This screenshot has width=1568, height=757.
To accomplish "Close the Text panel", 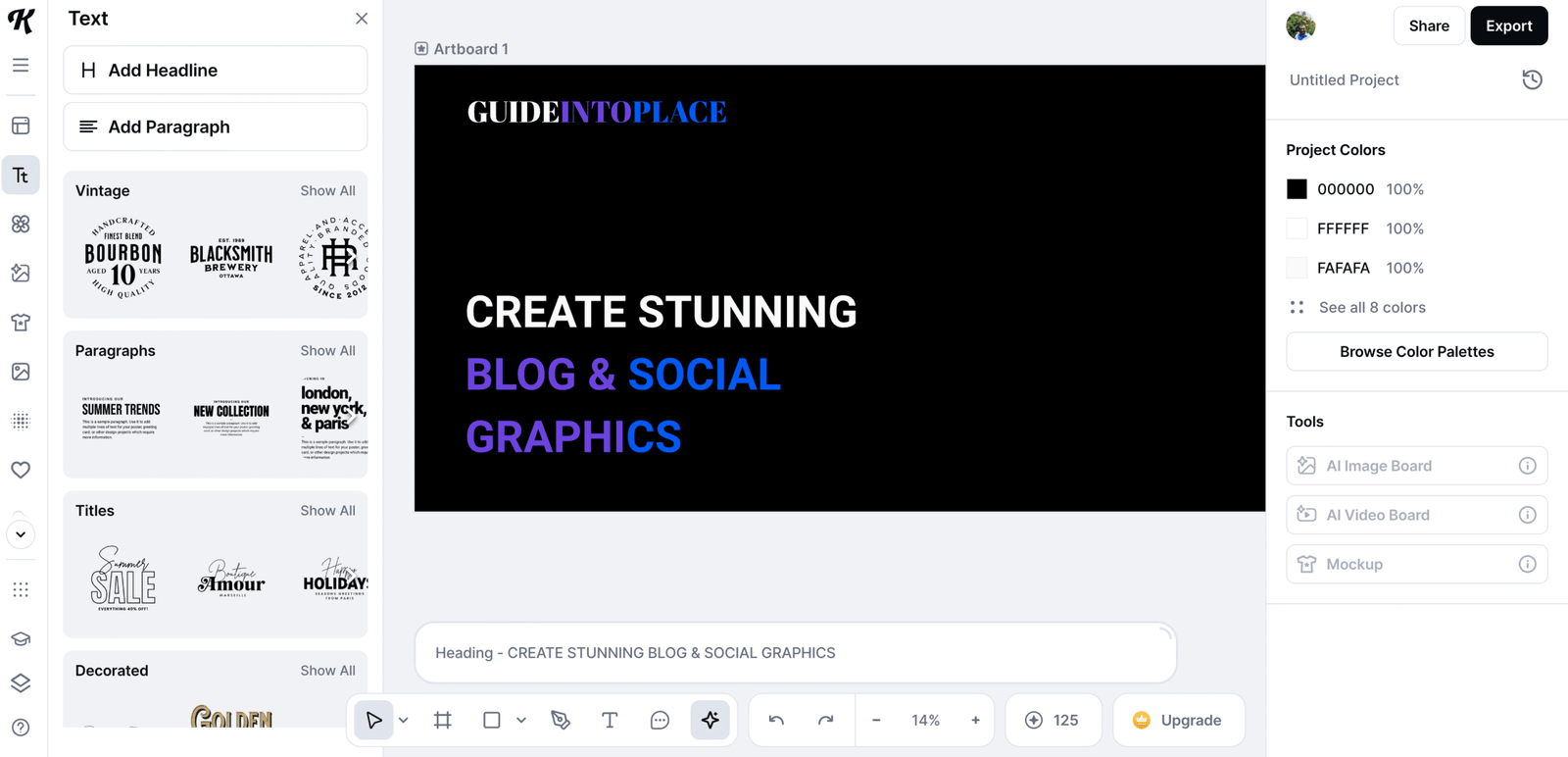I will coord(362,19).
